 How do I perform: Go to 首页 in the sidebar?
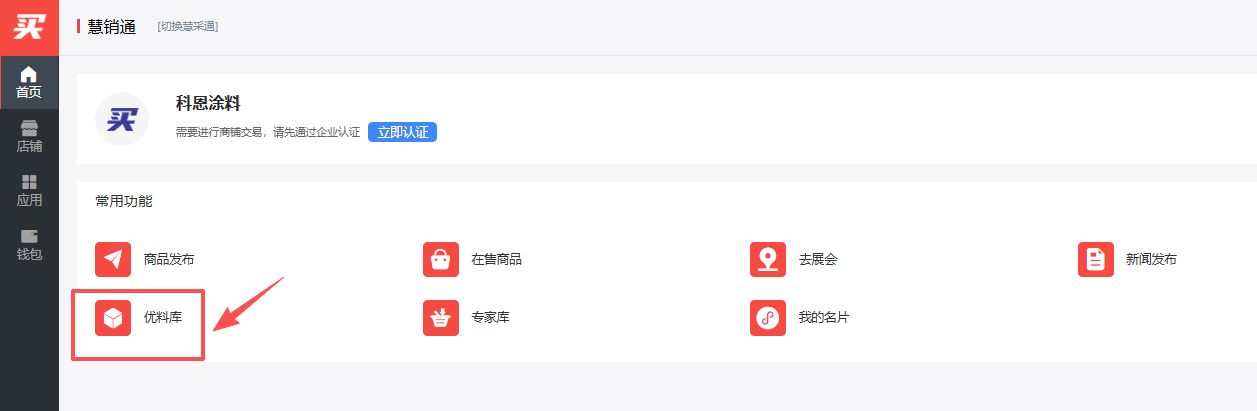[29, 82]
